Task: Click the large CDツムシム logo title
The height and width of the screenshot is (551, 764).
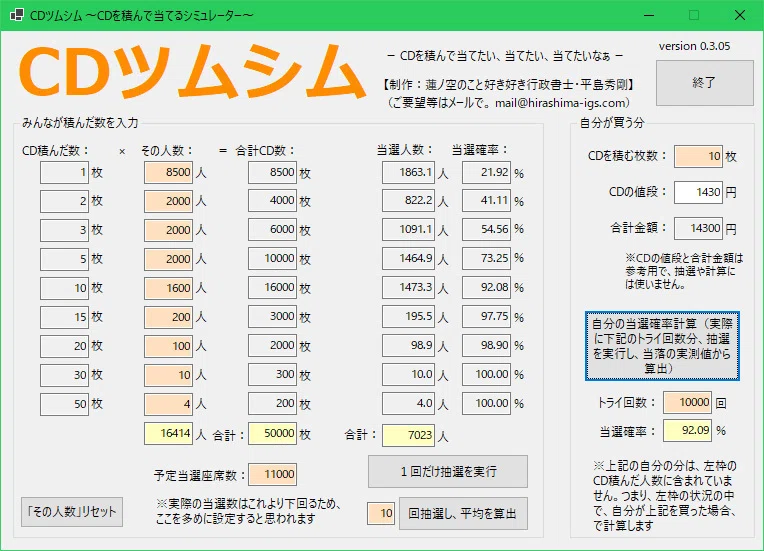Action: point(192,72)
